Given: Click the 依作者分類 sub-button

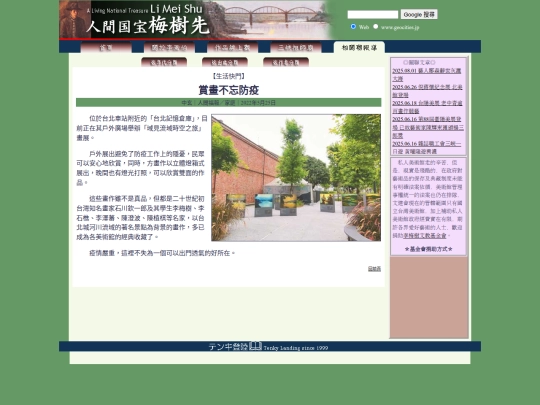Looking at the screenshot, I should (286, 62).
